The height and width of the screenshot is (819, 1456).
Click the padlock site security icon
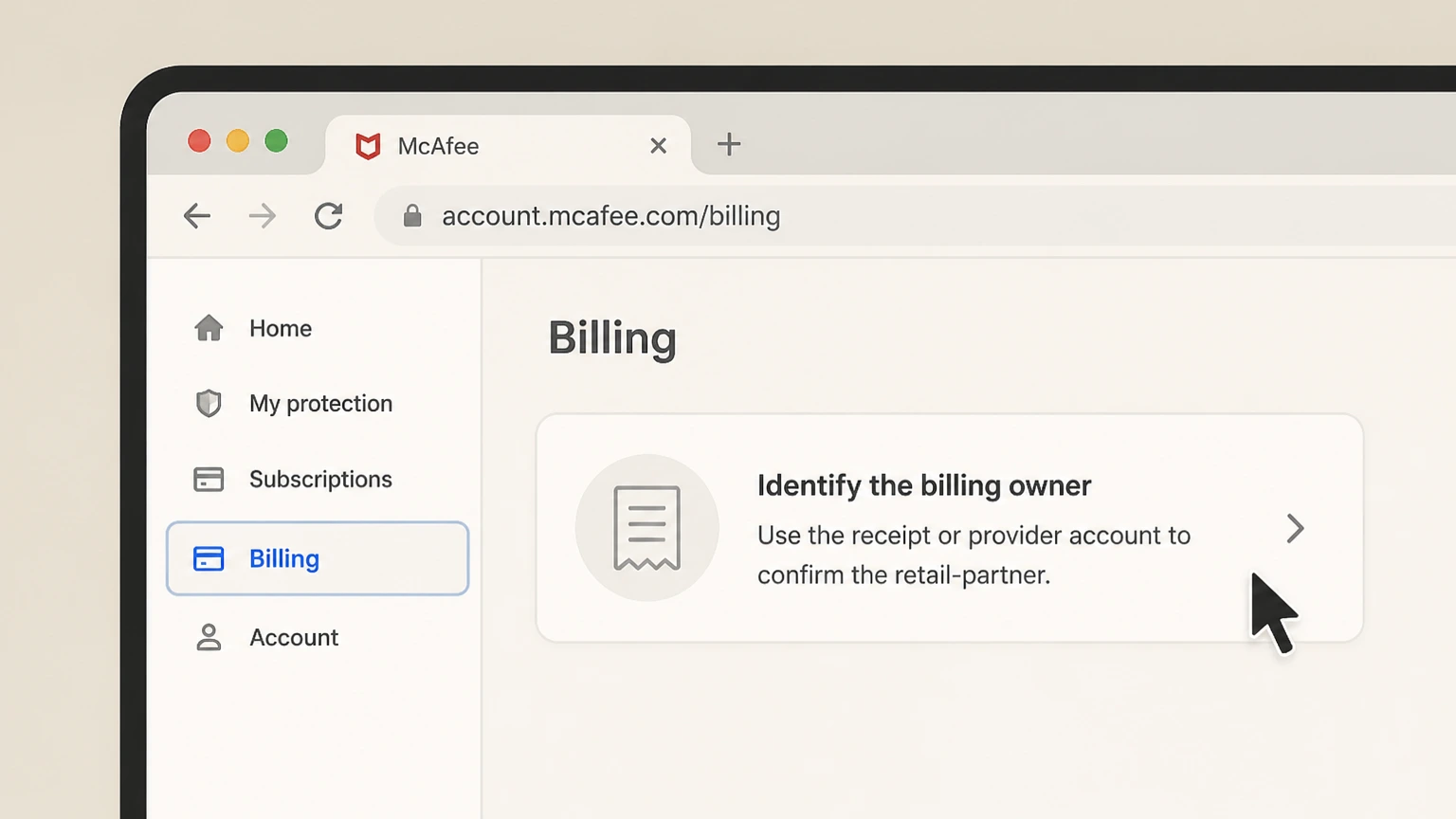[x=412, y=216]
